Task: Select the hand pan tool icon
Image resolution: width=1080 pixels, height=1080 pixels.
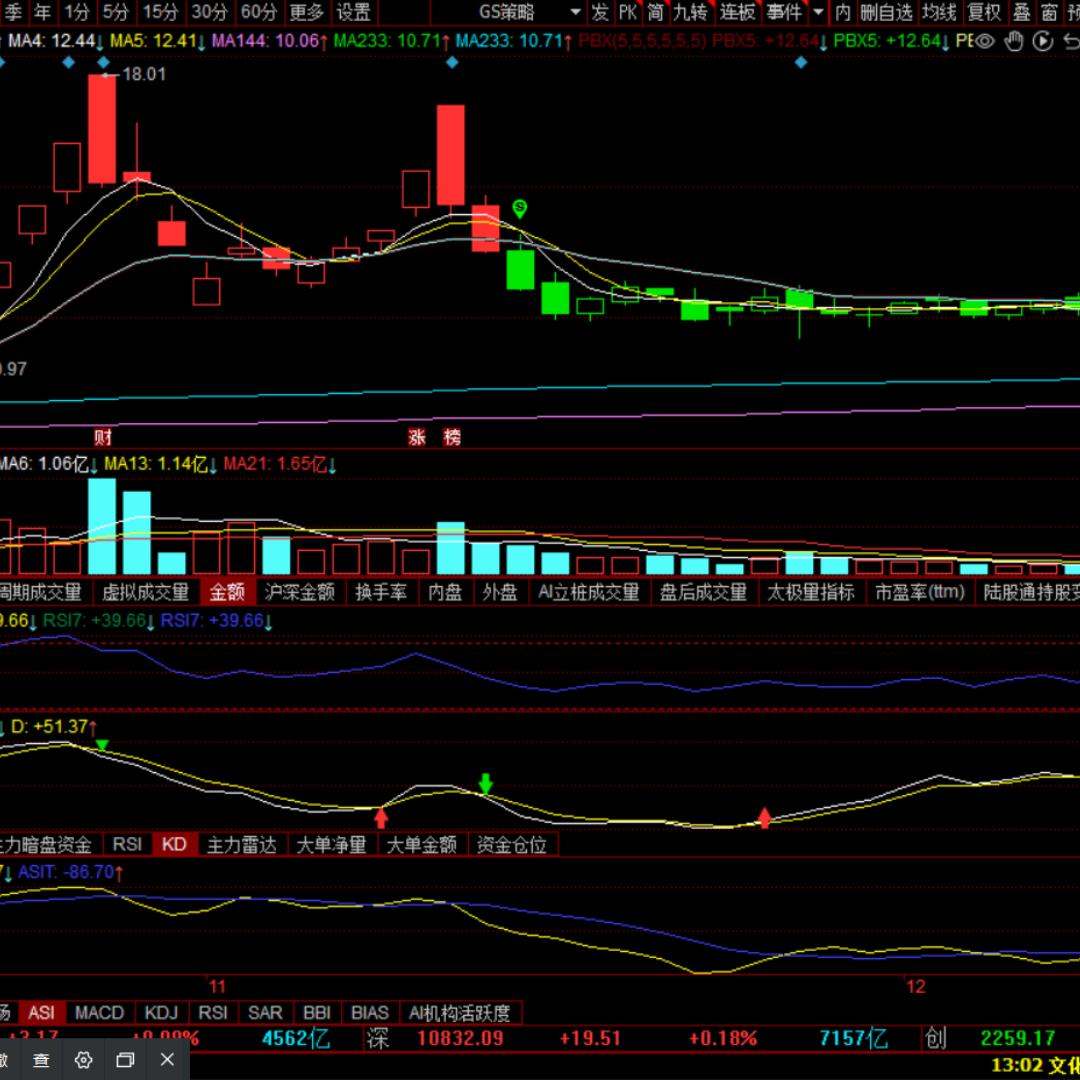Action: [x=1014, y=41]
